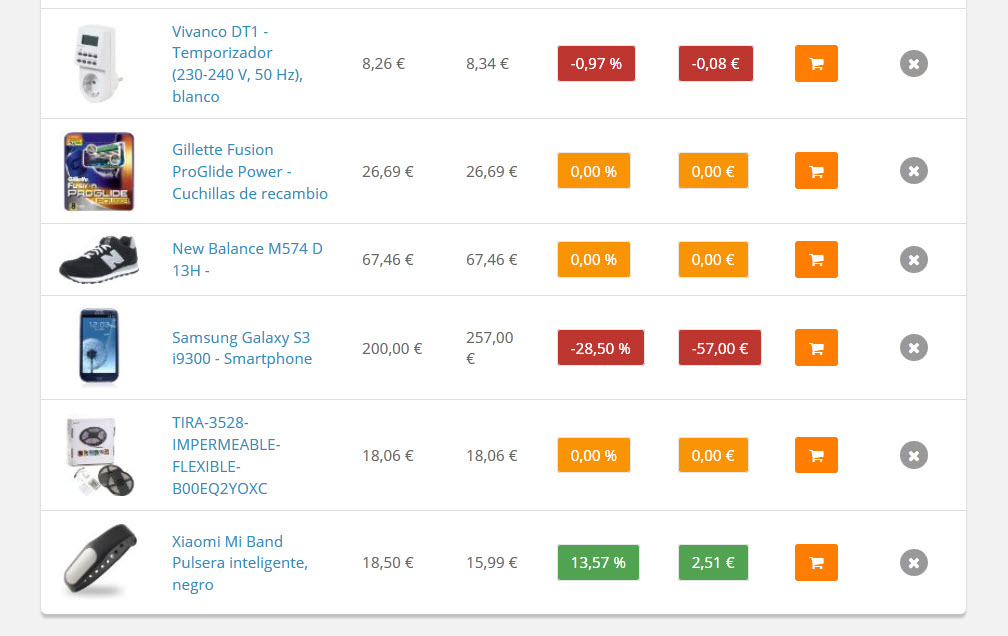The height and width of the screenshot is (636, 1008).
Task: Remove Gillette Fusion ProGlide row
Action: coord(913,171)
